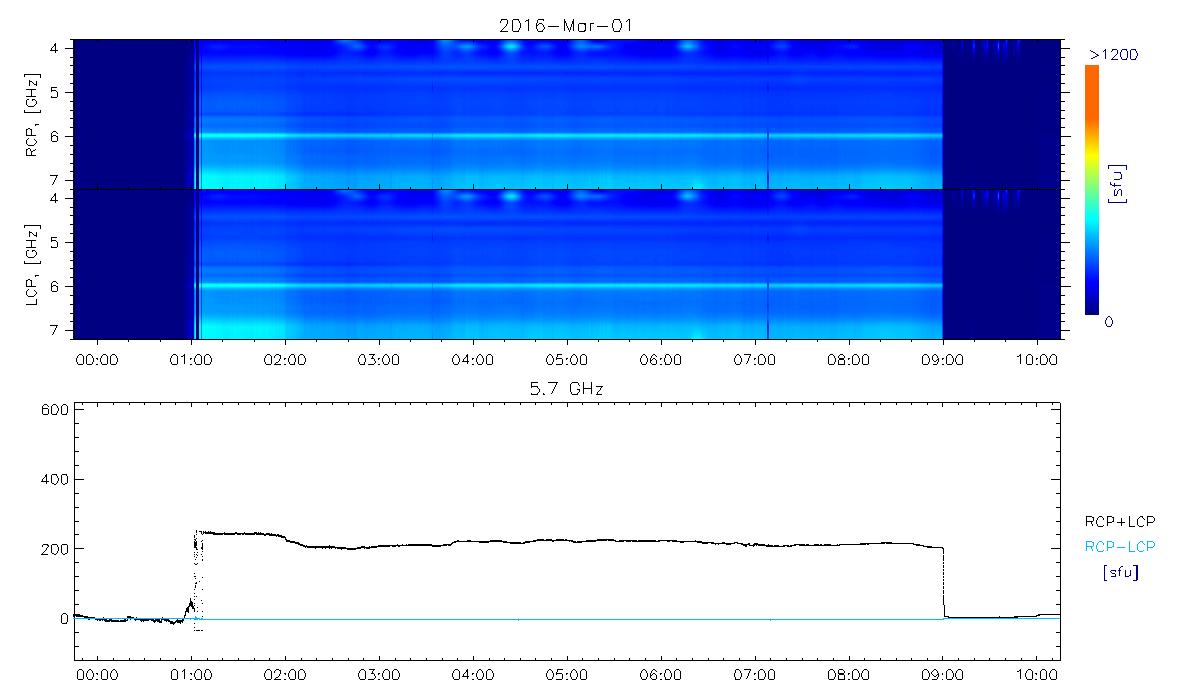Click the 5.7 GHz plot title
The width and height of the screenshot is (1200, 700).
click(566, 387)
